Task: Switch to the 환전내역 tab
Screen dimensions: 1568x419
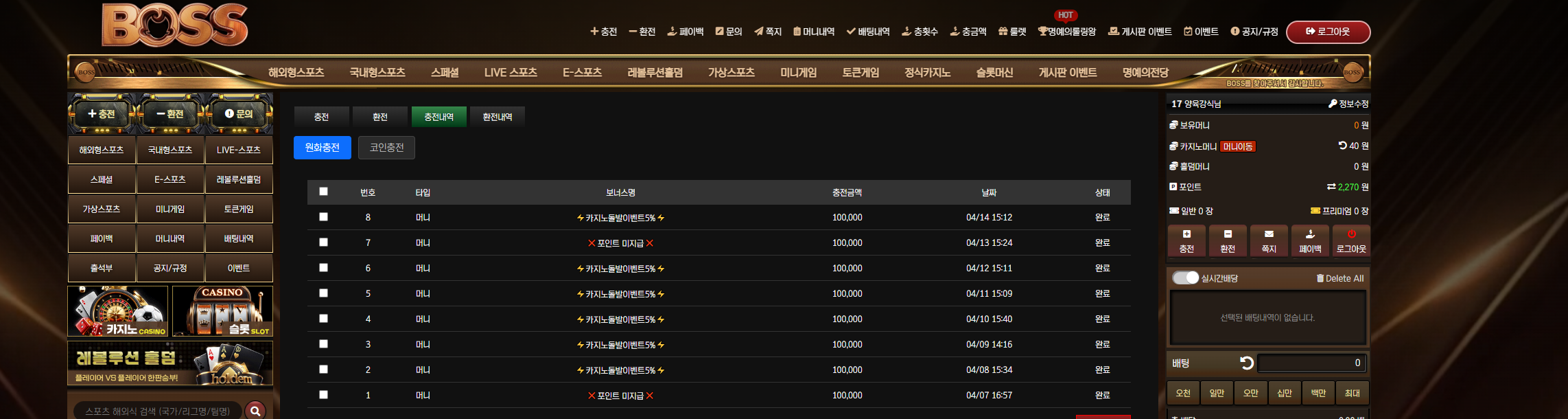Action: 498,117
